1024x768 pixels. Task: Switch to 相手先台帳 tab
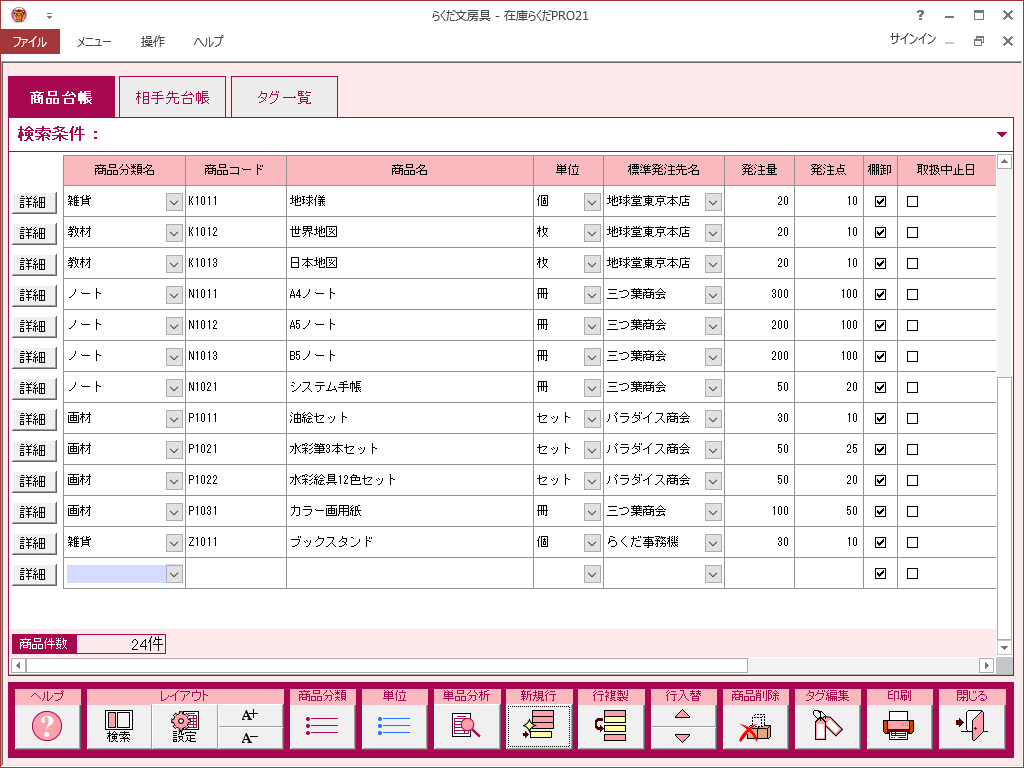click(172, 98)
